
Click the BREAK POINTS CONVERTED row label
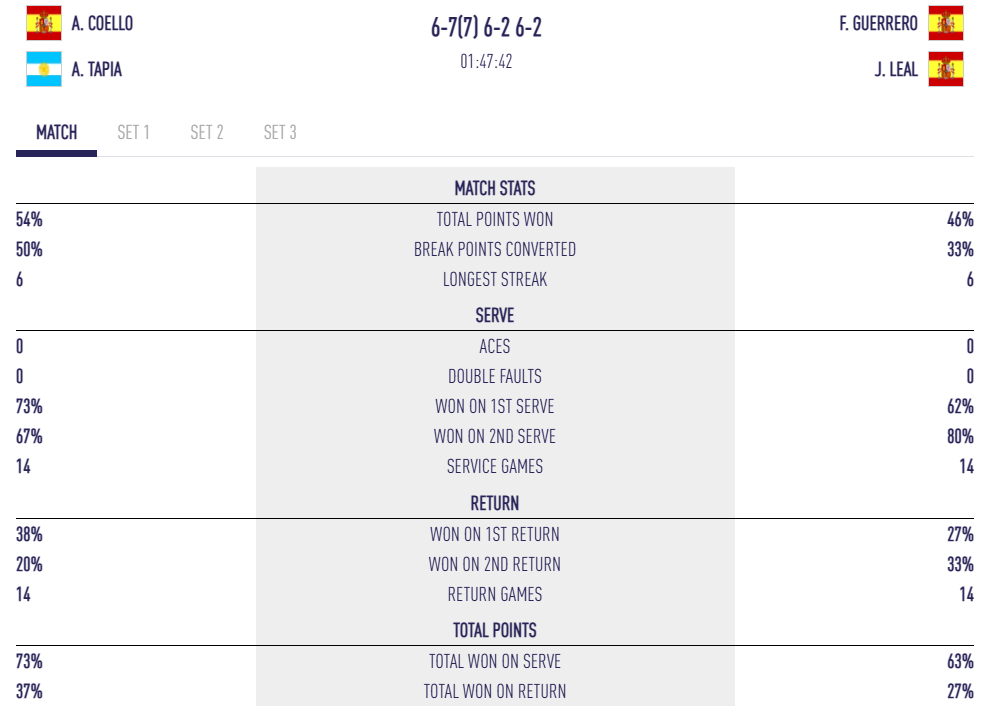click(494, 250)
